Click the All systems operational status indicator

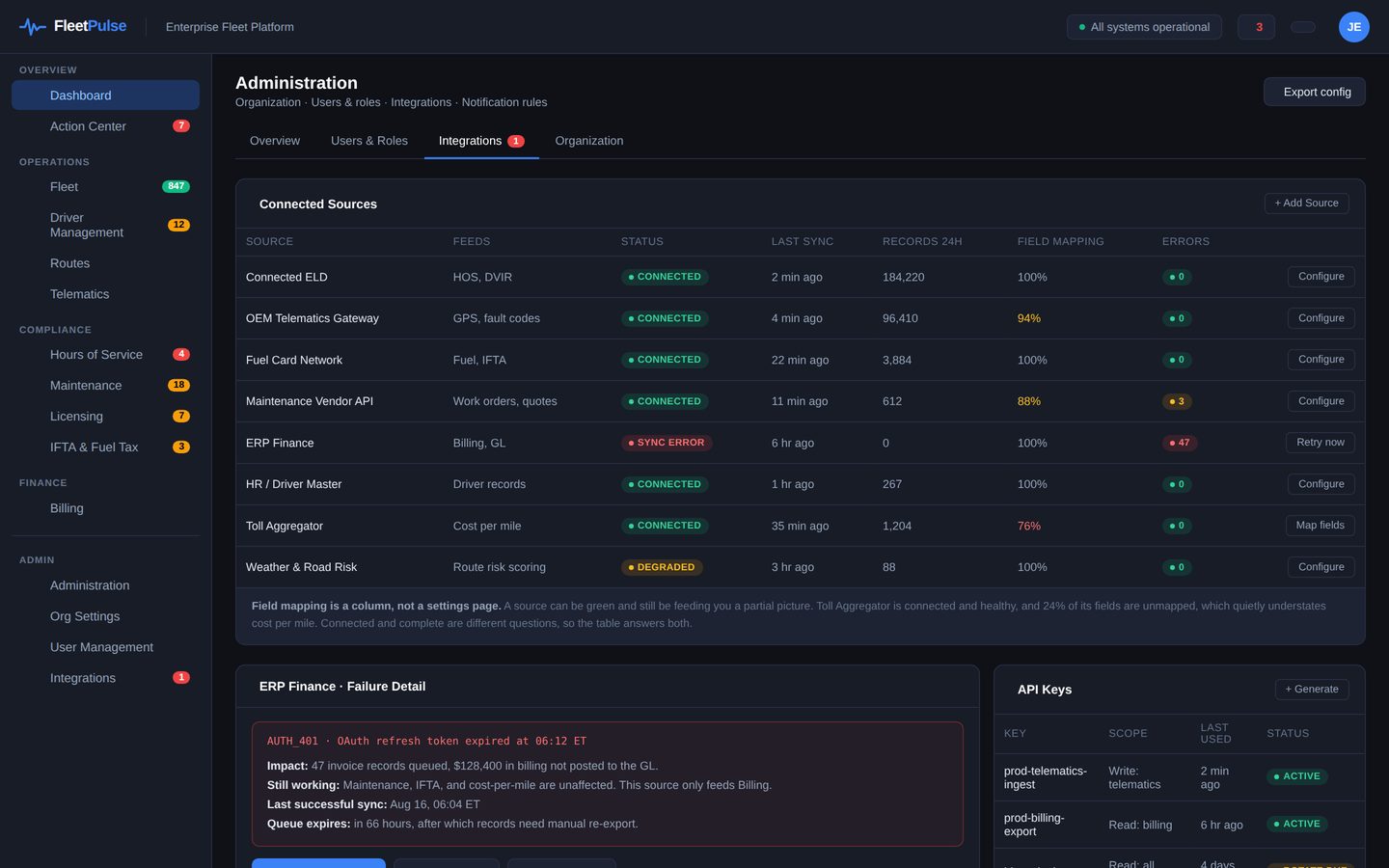tap(1144, 27)
